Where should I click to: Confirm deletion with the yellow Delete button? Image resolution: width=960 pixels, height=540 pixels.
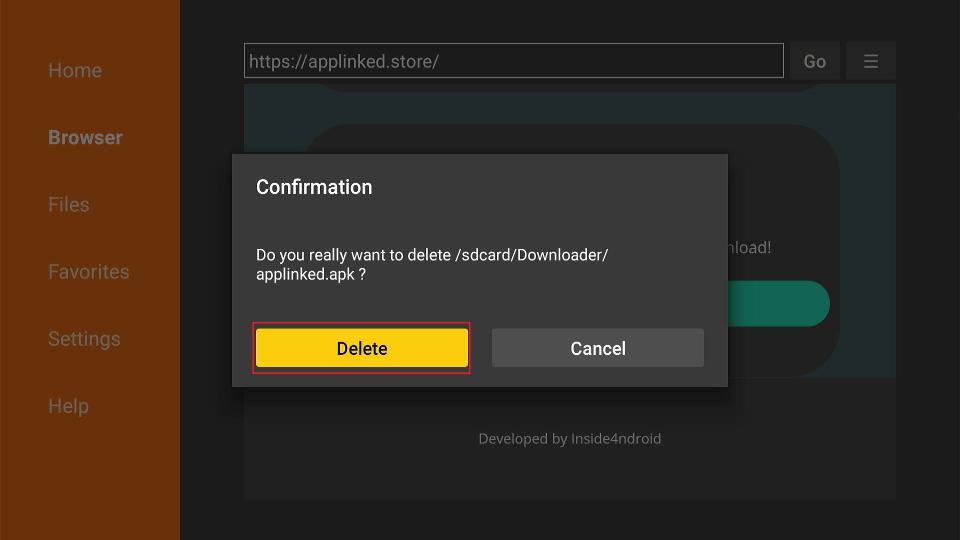point(362,348)
